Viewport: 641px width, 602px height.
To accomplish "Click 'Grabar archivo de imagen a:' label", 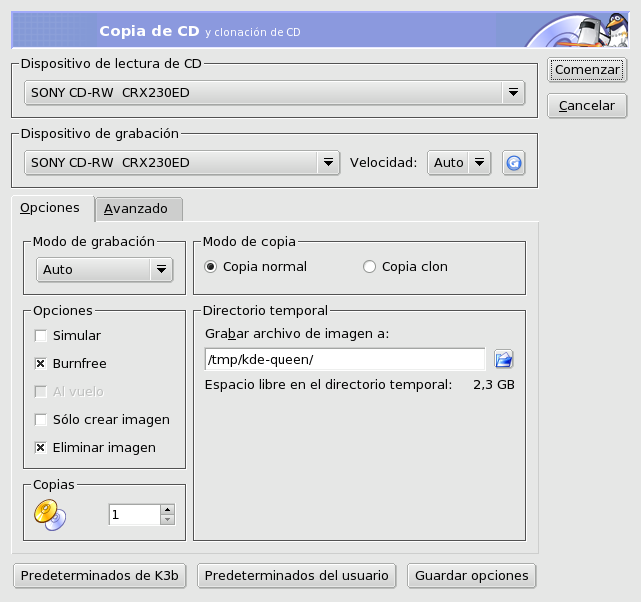I will [x=297, y=334].
